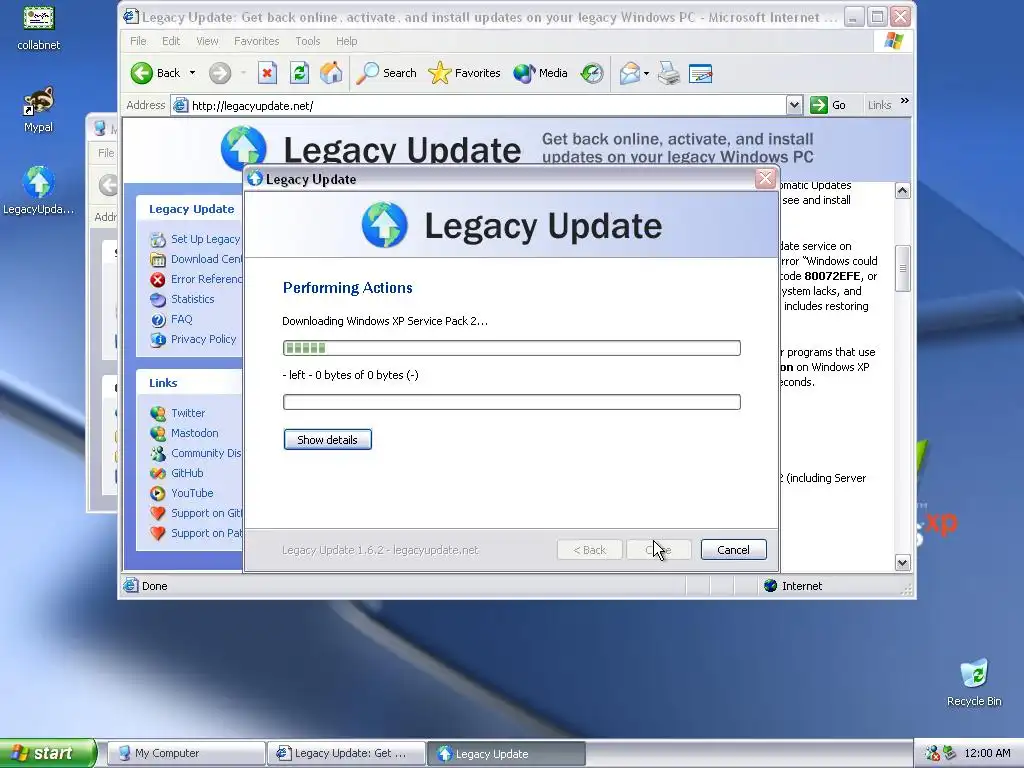Open the collabnet desktop icon
Screen dimensions: 1024x768
point(39,28)
